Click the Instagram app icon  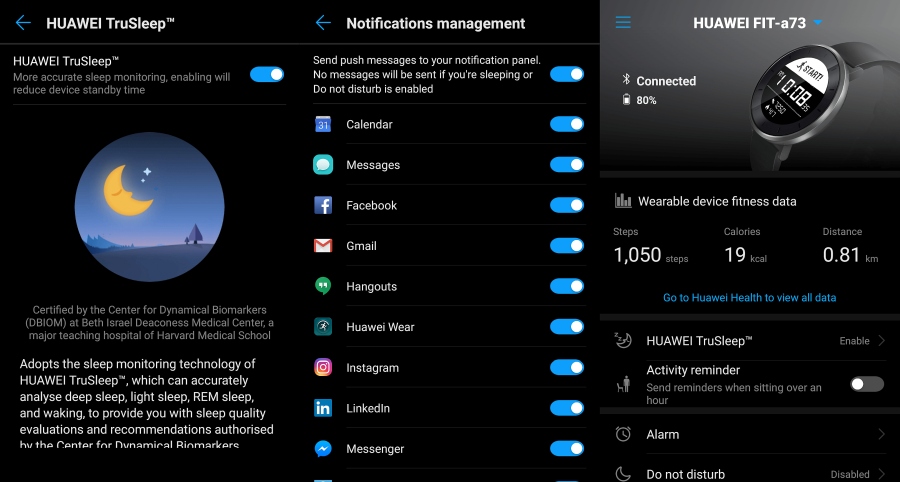[323, 367]
